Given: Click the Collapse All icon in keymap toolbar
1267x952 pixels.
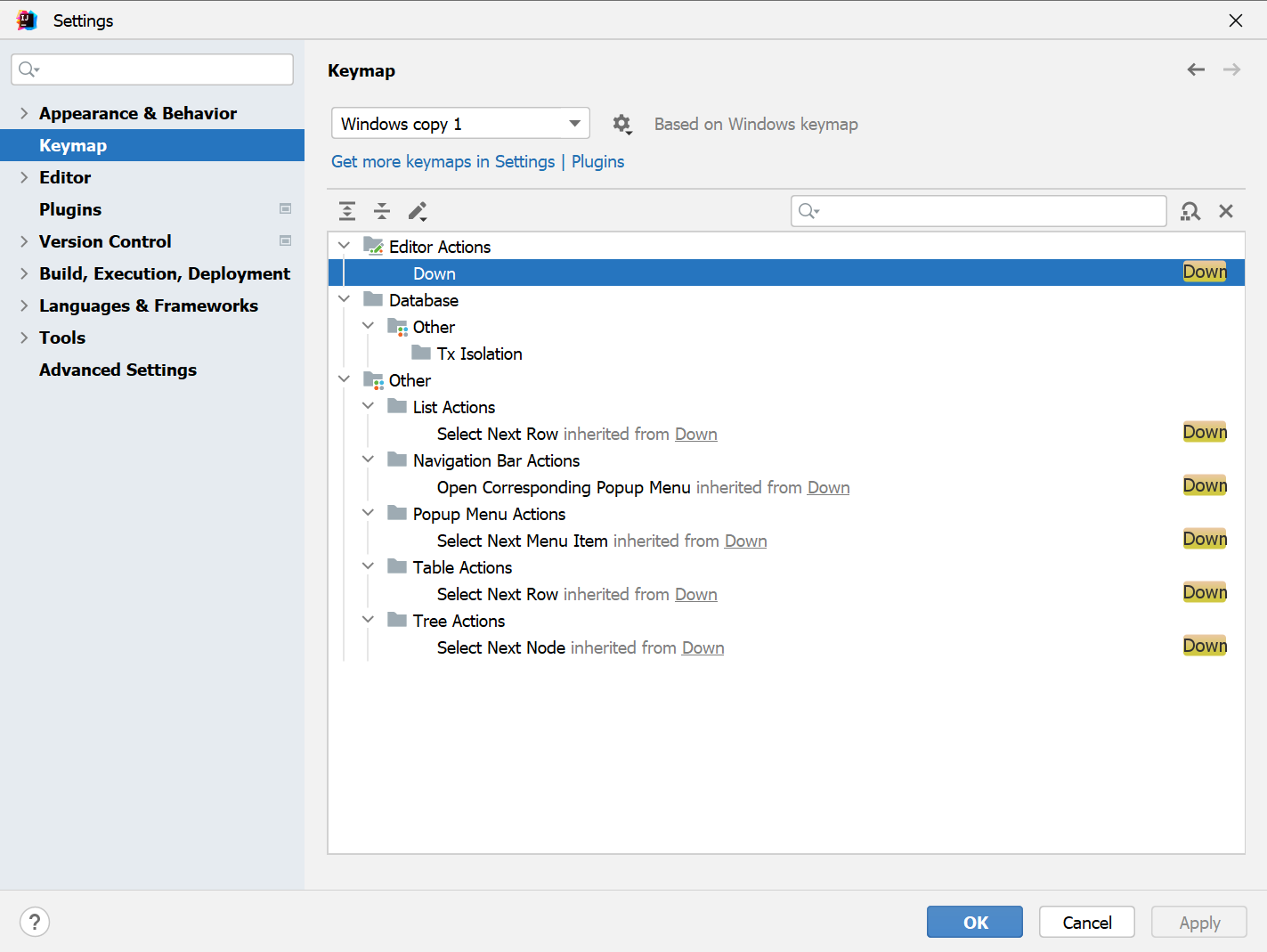Looking at the screenshot, I should 382,211.
